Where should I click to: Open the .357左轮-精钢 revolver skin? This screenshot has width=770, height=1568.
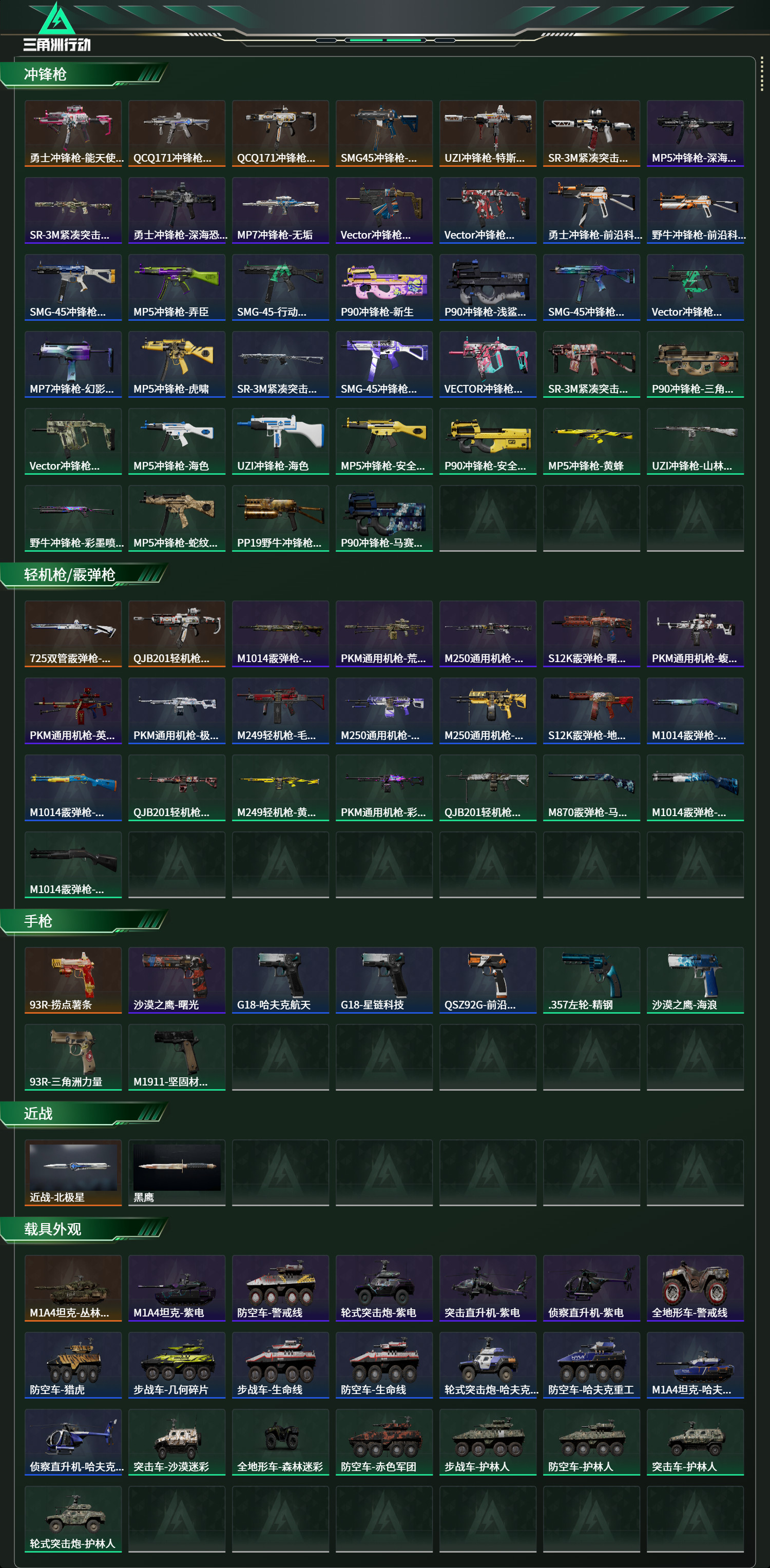point(592,980)
